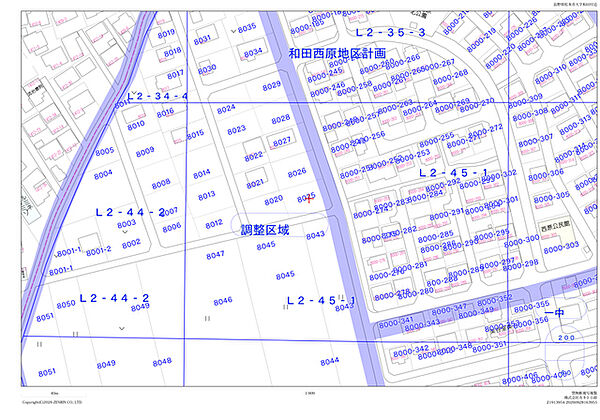Pick parcel 8000-355 on the map
This screenshot has width=600, height=420.
[532, 306]
